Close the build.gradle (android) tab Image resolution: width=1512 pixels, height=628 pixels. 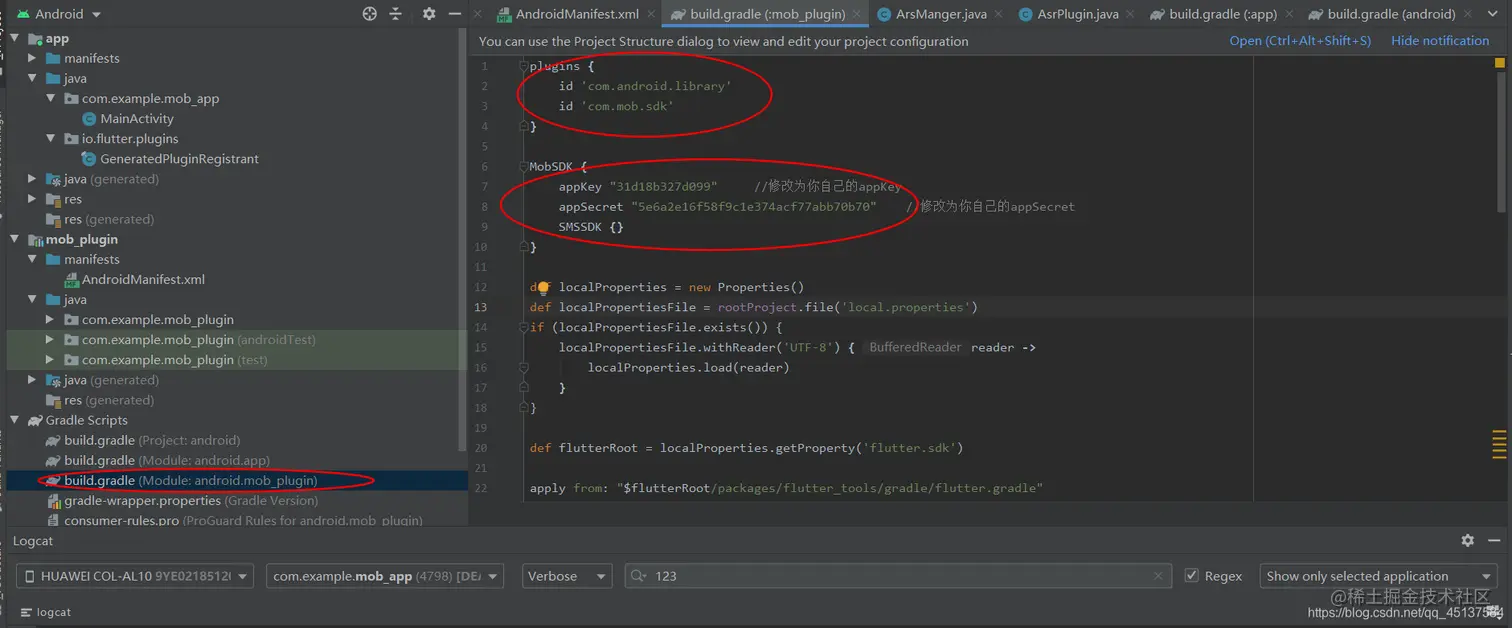(1469, 14)
